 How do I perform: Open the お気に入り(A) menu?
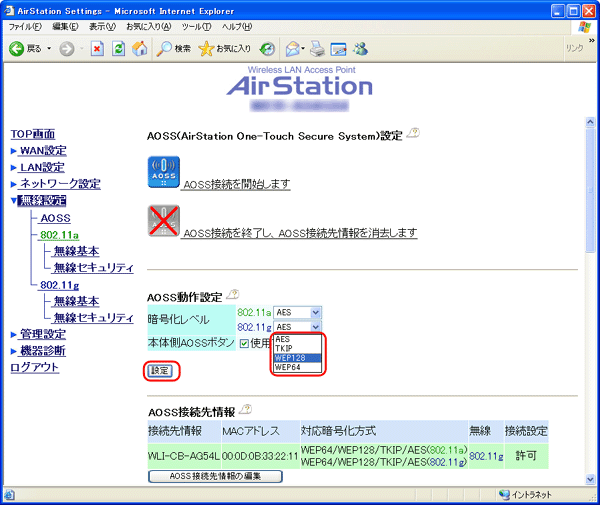point(148,27)
